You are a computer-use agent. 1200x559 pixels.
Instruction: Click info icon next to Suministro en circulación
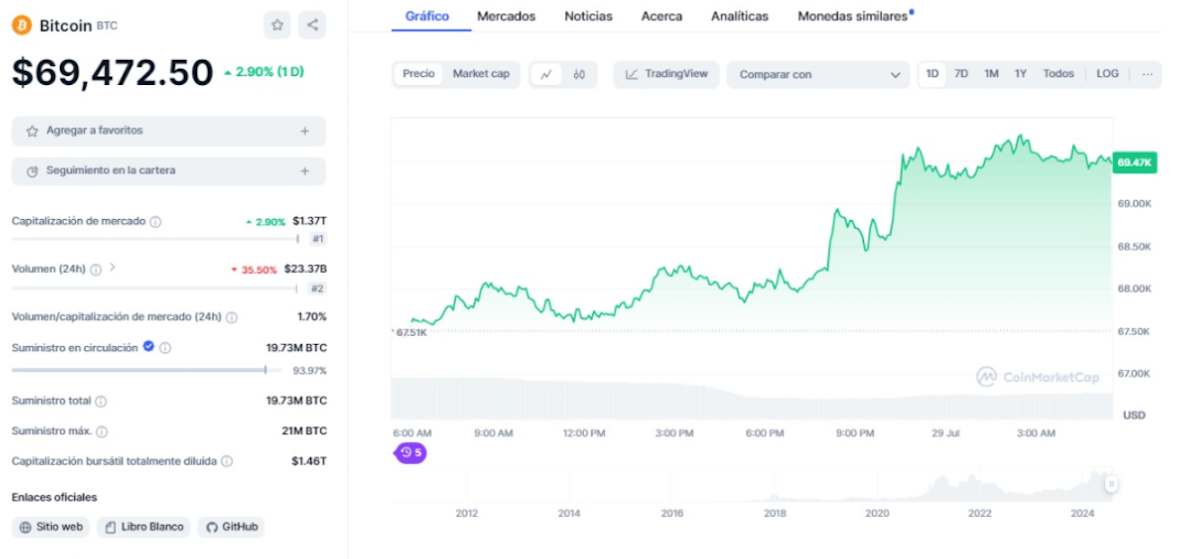click(x=165, y=348)
